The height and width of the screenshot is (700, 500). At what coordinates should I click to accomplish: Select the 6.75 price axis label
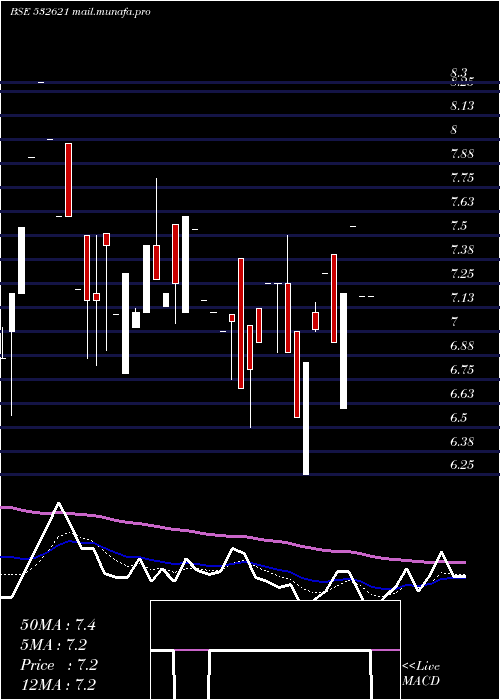tap(462, 370)
